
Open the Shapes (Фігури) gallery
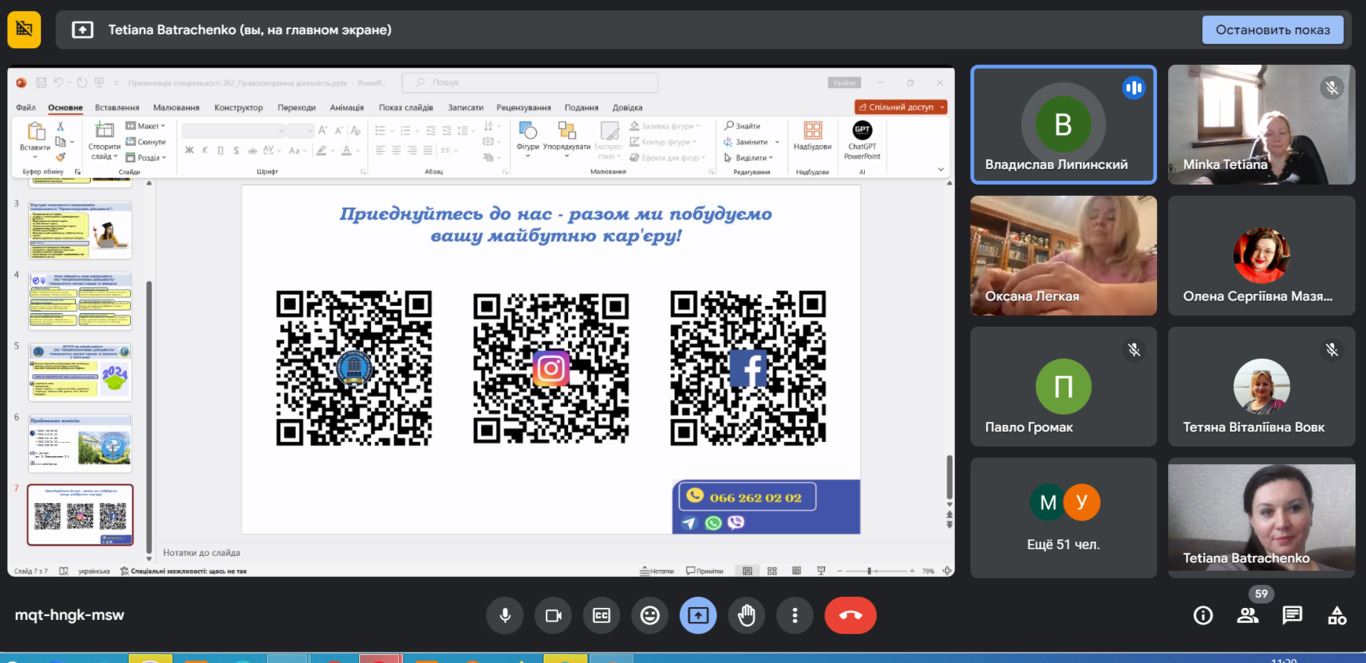point(528,138)
